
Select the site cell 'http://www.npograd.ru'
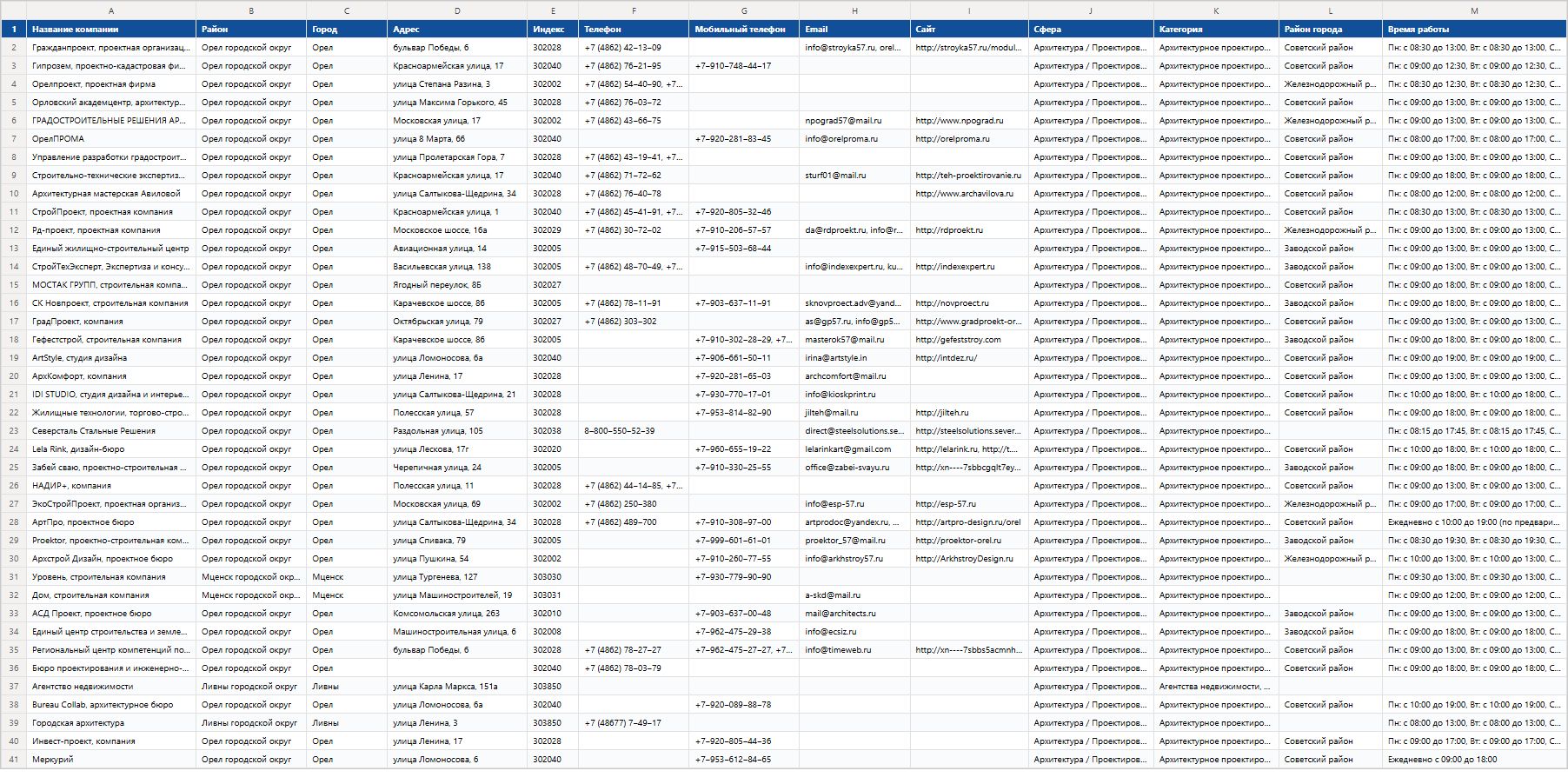[x=969, y=121]
